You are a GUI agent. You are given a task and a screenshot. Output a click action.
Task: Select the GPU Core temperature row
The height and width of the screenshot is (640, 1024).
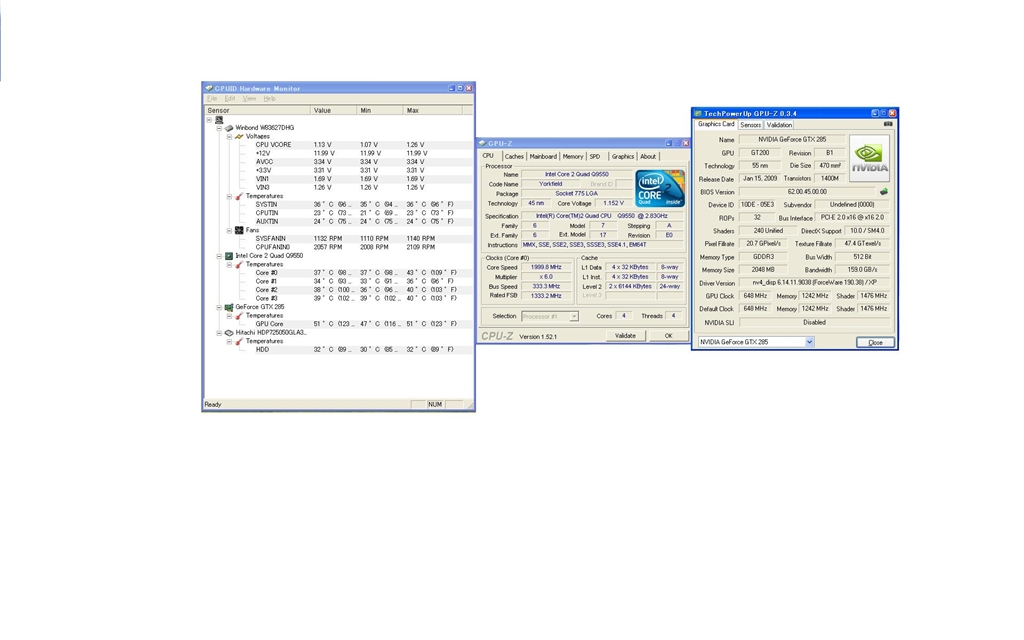[338, 324]
